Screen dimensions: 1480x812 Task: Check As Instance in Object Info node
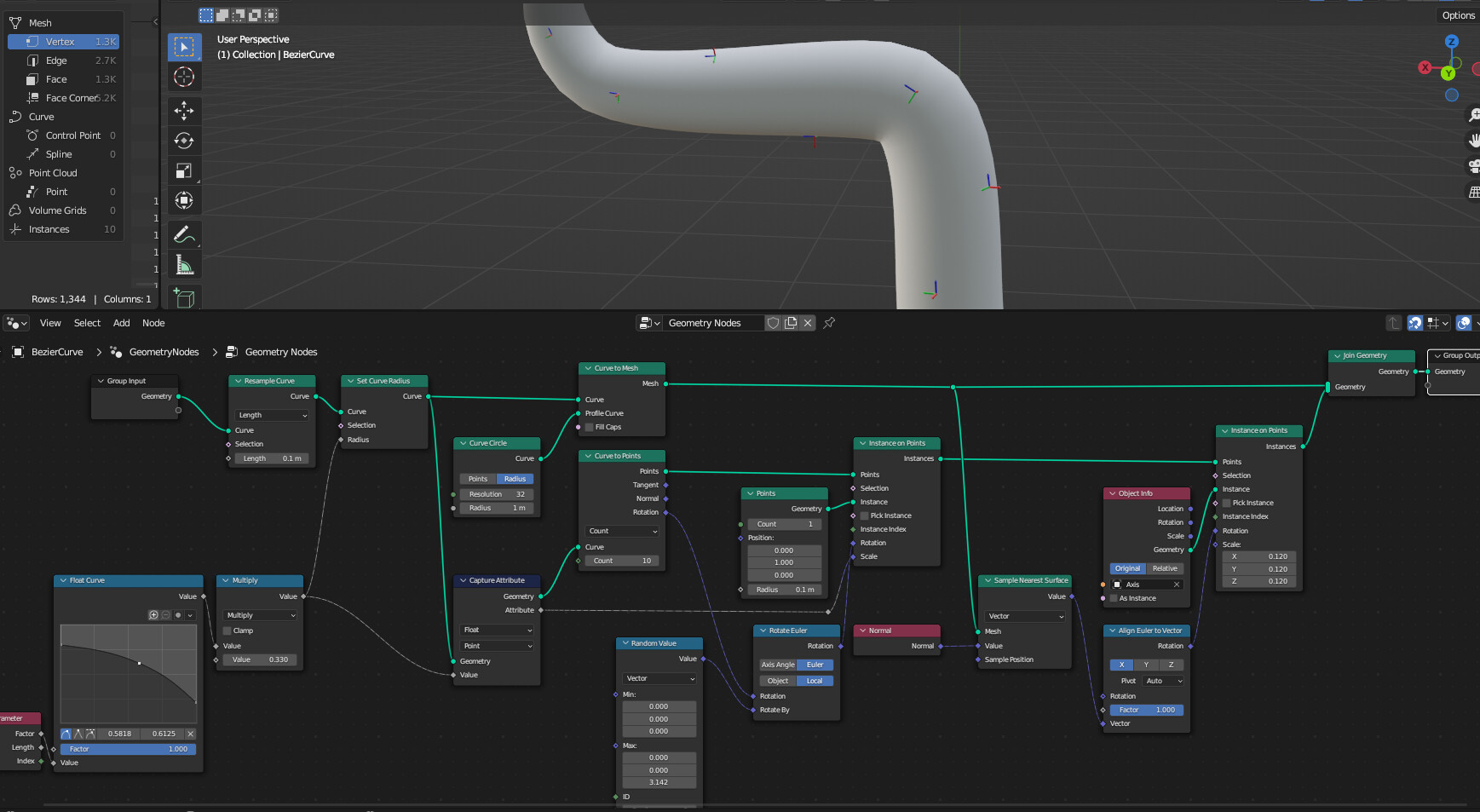pyautogui.click(x=1114, y=598)
